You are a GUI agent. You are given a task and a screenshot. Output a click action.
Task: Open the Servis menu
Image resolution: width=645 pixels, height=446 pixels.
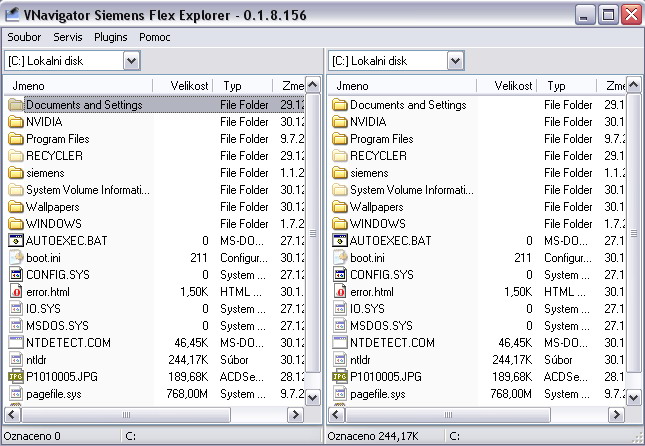(68, 37)
